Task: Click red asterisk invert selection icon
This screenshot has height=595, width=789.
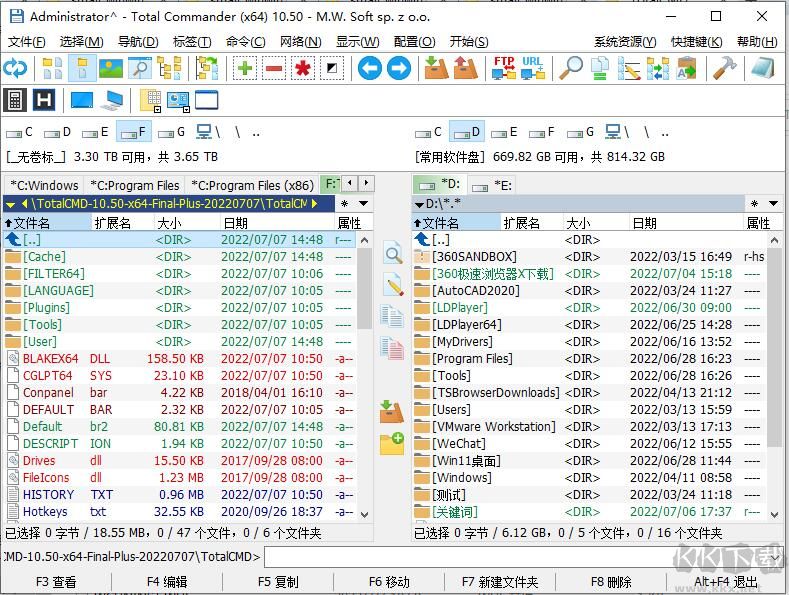Action: (x=302, y=68)
